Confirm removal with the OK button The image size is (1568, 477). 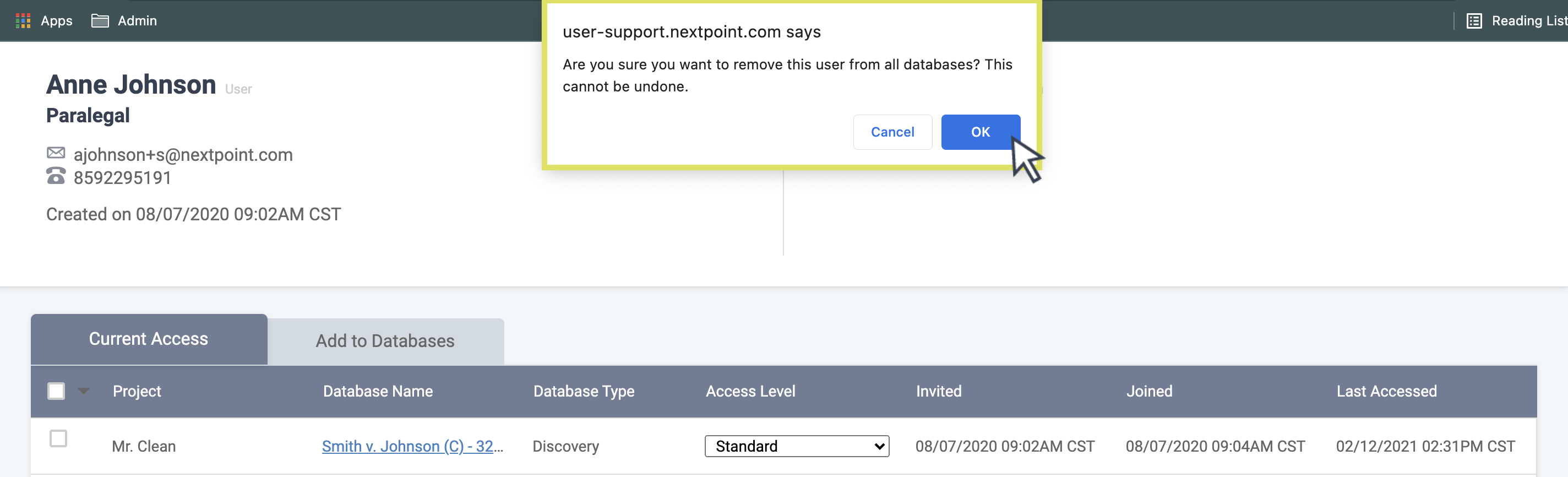(x=980, y=132)
